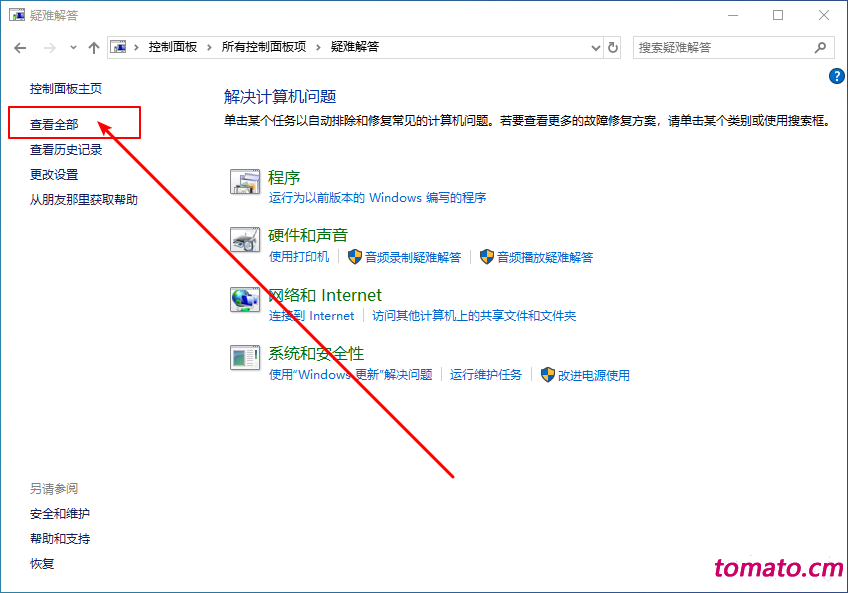
Task: Select 疑难解答 in the breadcrumb
Action: point(355,47)
